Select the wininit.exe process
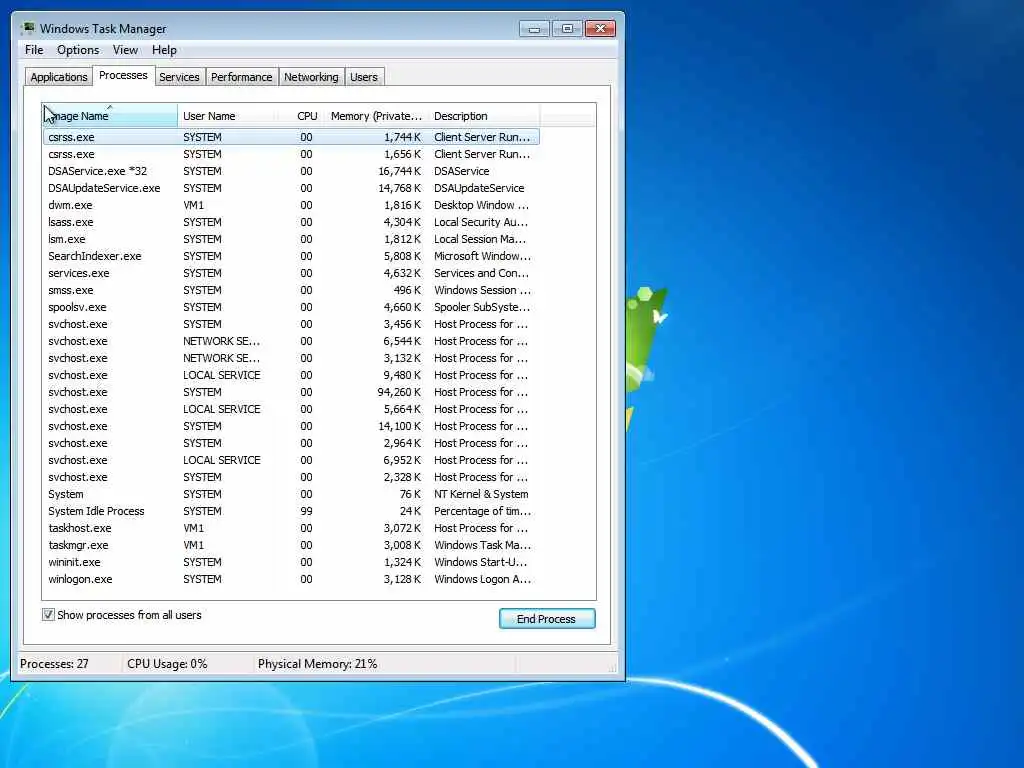Viewport: 1024px width, 768px height. tap(291, 562)
